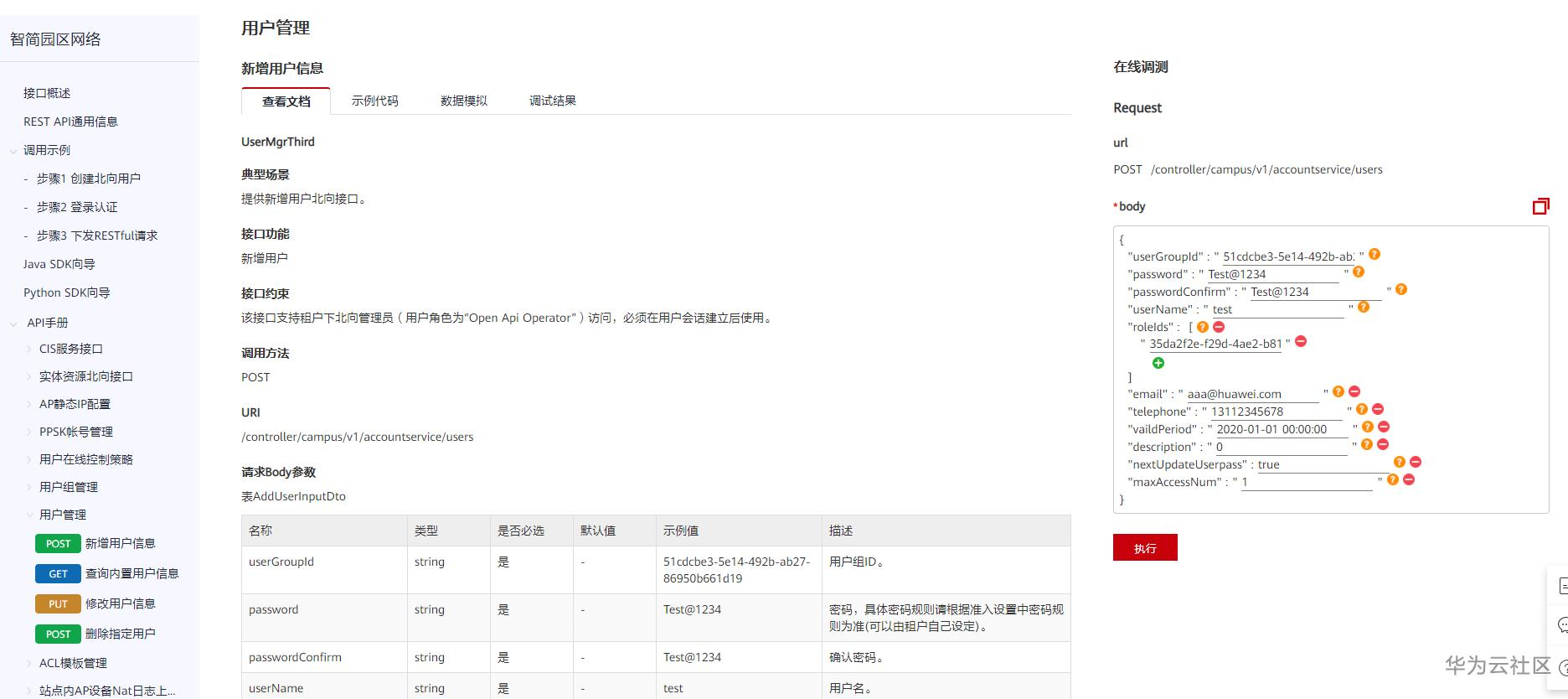This screenshot has width=1568, height=699.
Task: Remove the telephone field
Action: (x=1378, y=409)
